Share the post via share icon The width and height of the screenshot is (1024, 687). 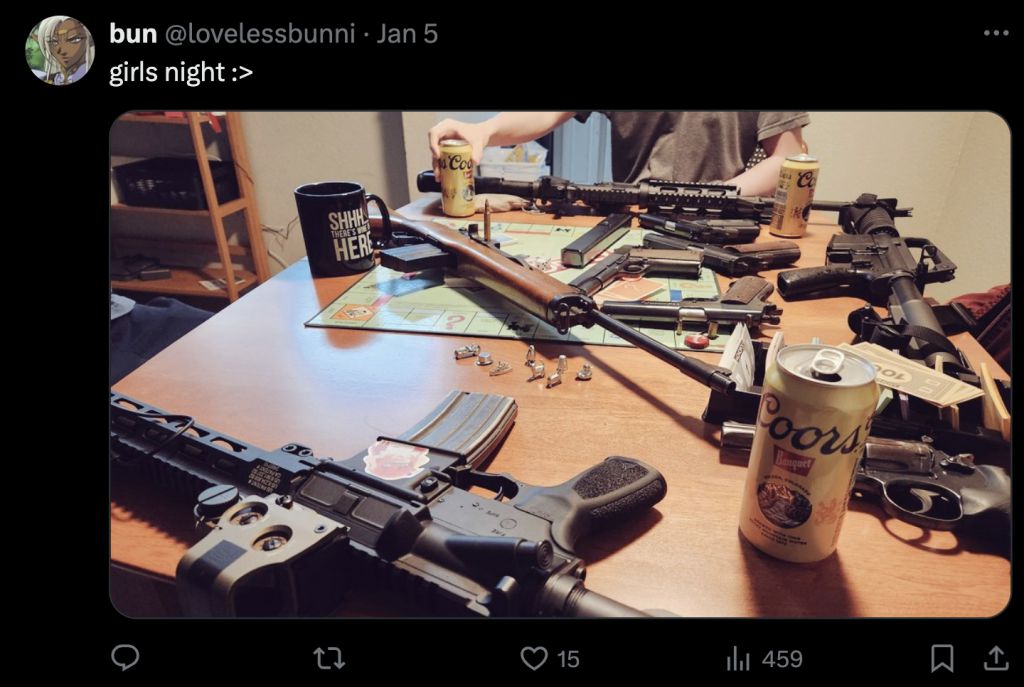click(996, 658)
